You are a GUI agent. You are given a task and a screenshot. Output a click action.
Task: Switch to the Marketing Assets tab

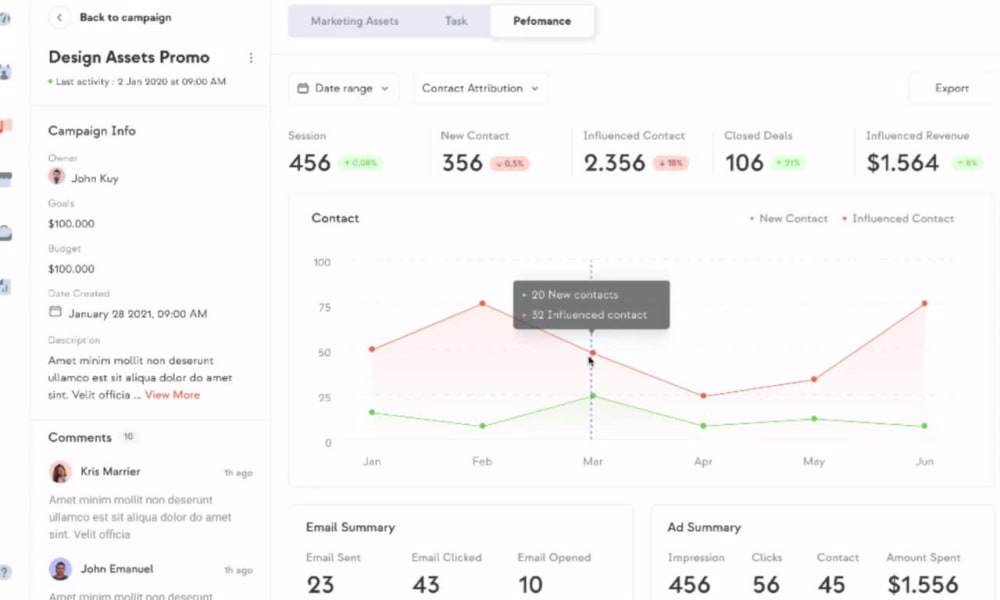point(355,21)
